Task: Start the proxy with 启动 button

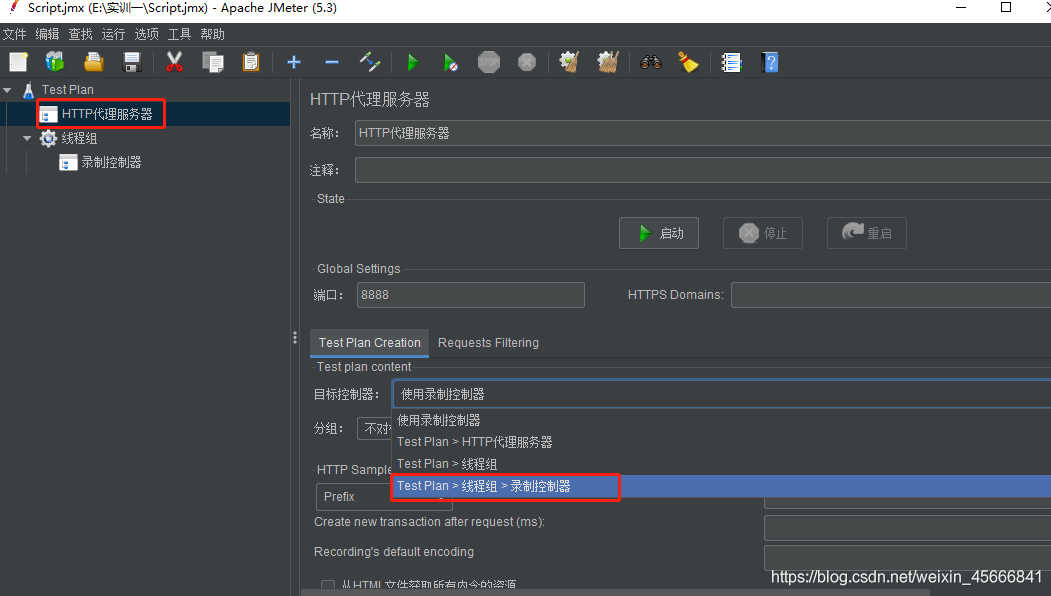Action: [x=659, y=233]
